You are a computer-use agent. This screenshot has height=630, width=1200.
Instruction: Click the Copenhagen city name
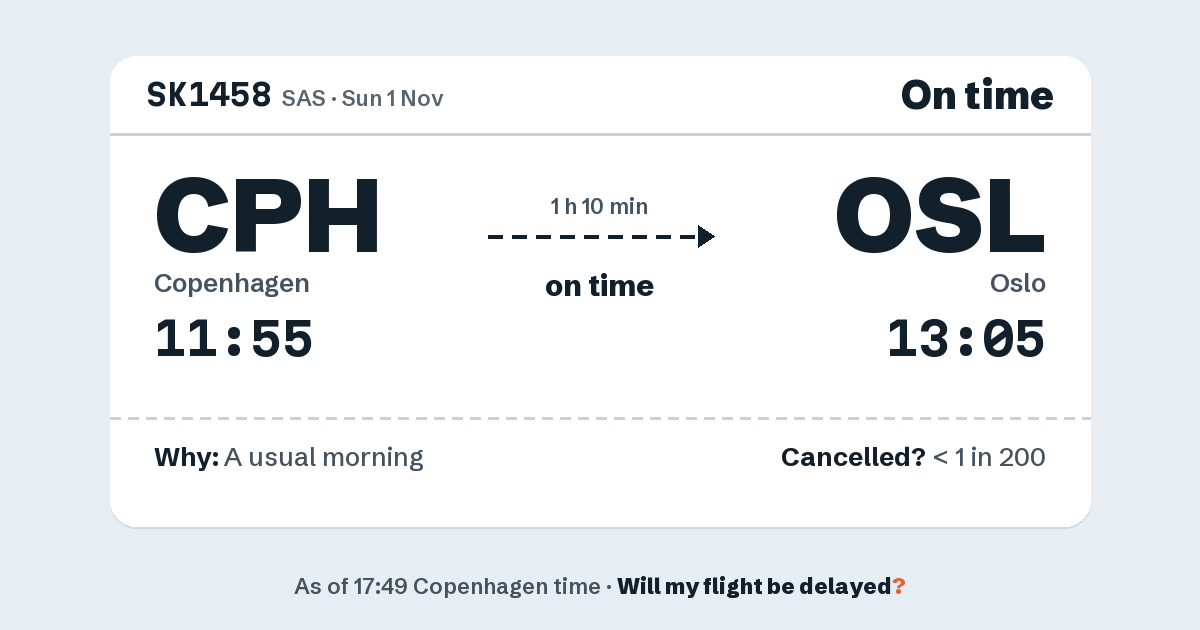tap(232, 284)
